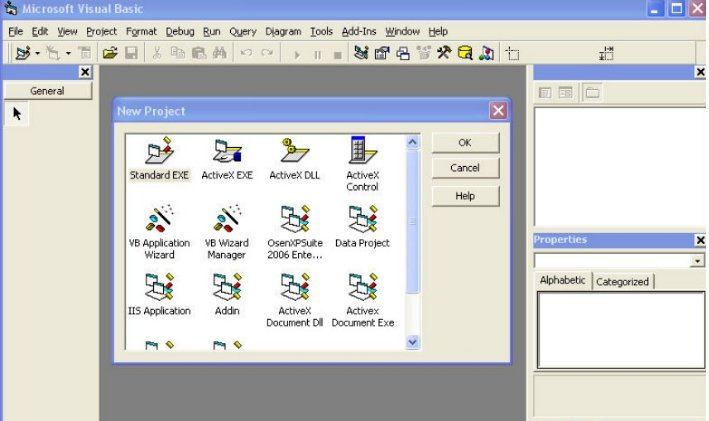This screenshot has width=709, height=421.
Task: Click the Add Form toolbar icon
Action: pos(53,53)
